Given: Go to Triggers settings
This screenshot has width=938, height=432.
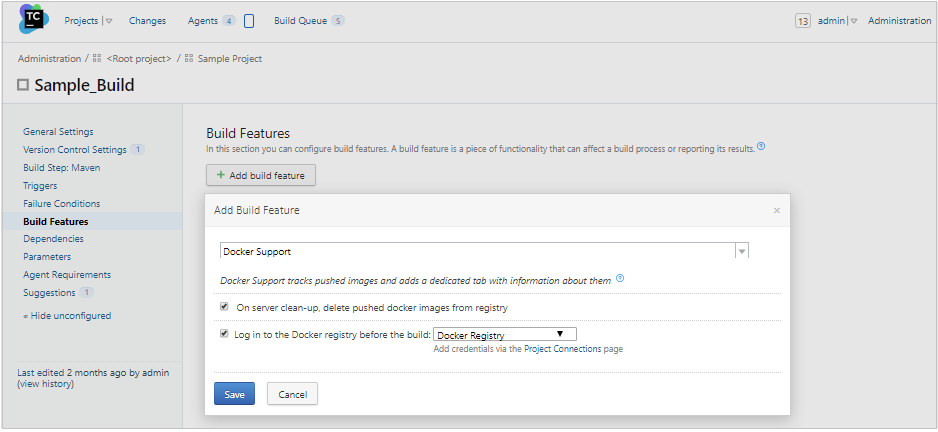Looking at the screenshot, I should pos(40,185).
